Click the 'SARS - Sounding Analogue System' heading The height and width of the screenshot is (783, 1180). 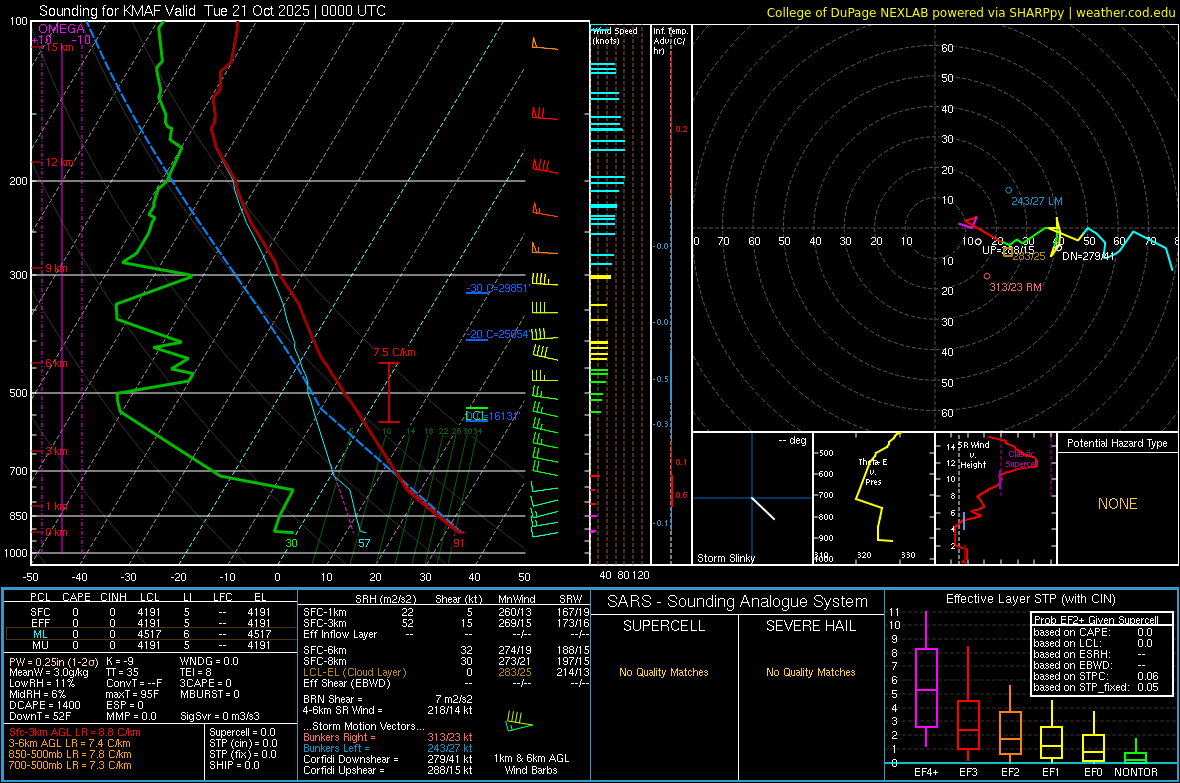[738, 602]
